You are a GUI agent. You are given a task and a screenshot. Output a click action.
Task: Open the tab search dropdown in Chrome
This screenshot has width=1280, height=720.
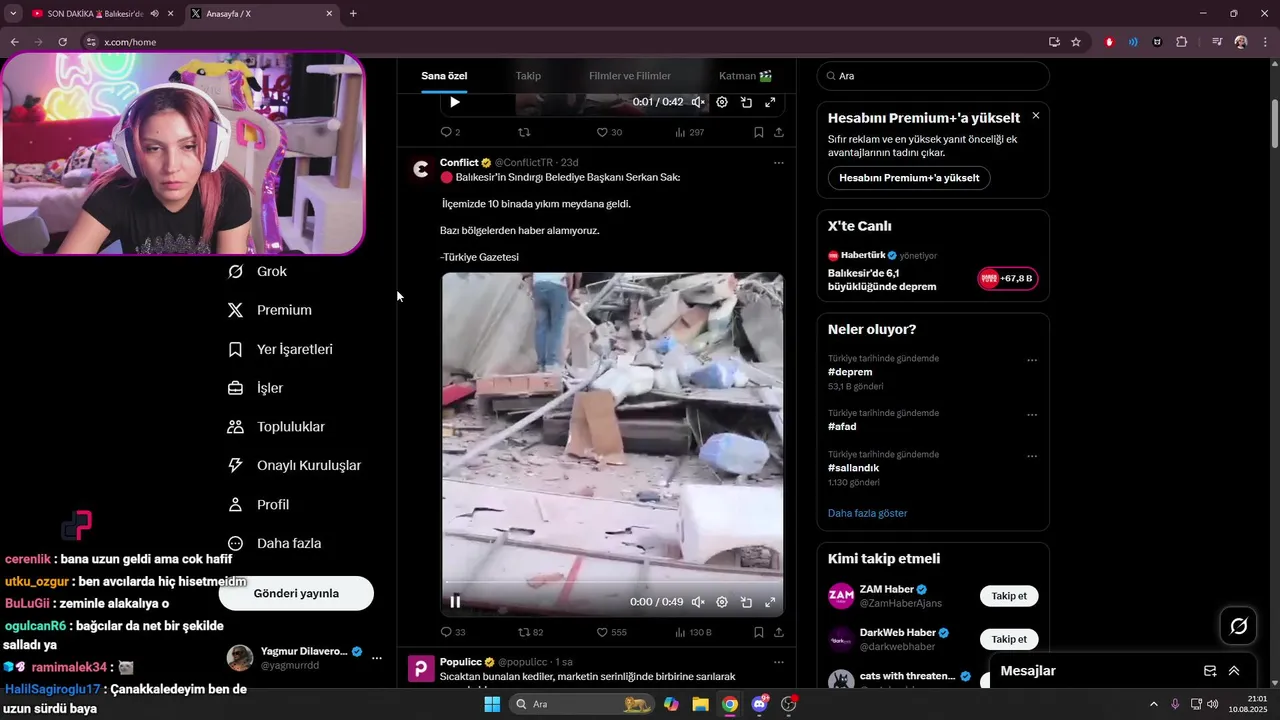tap(13, 13)
